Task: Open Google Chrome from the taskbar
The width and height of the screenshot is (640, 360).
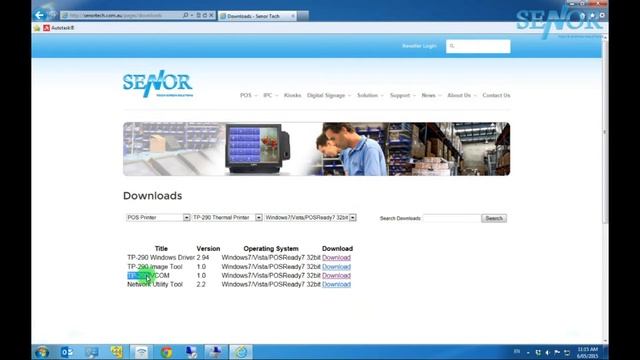Action: tap(166, 352)
